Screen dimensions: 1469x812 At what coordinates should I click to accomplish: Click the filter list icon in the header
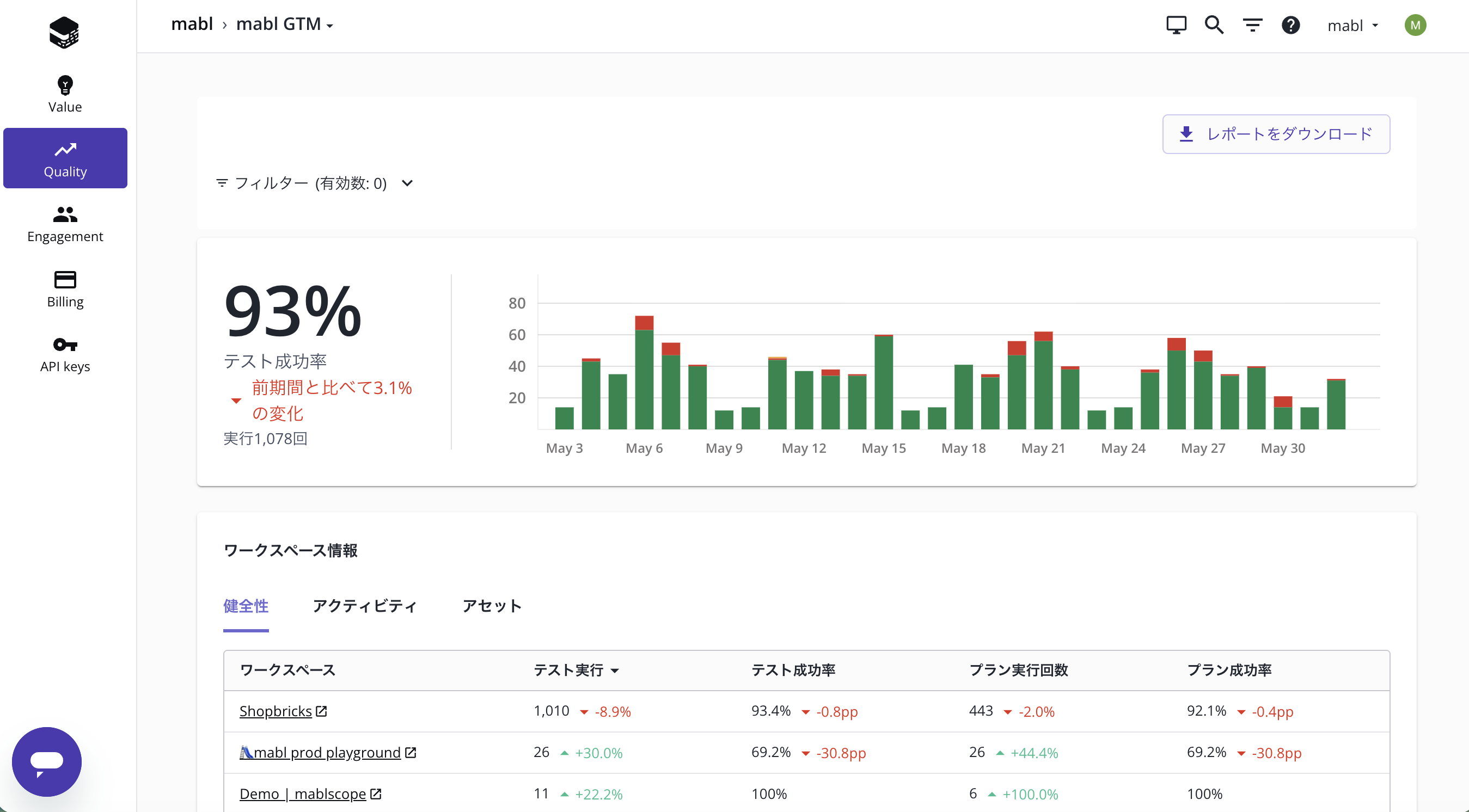(1252, 25)
